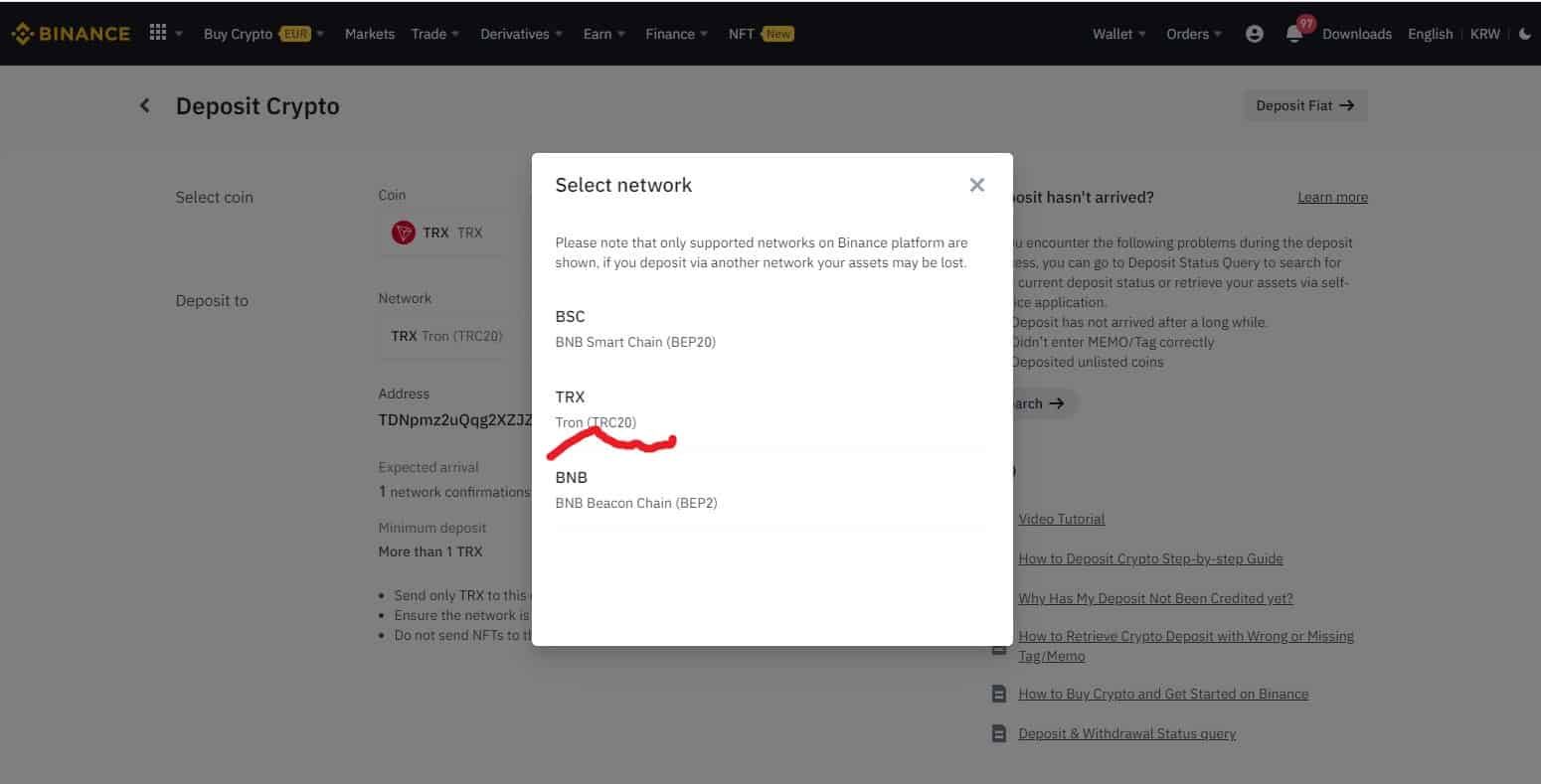Select BSC BNB Smart Chain network
The width and height of the screenshot is (1541, 784).
[x=635, y=329]
